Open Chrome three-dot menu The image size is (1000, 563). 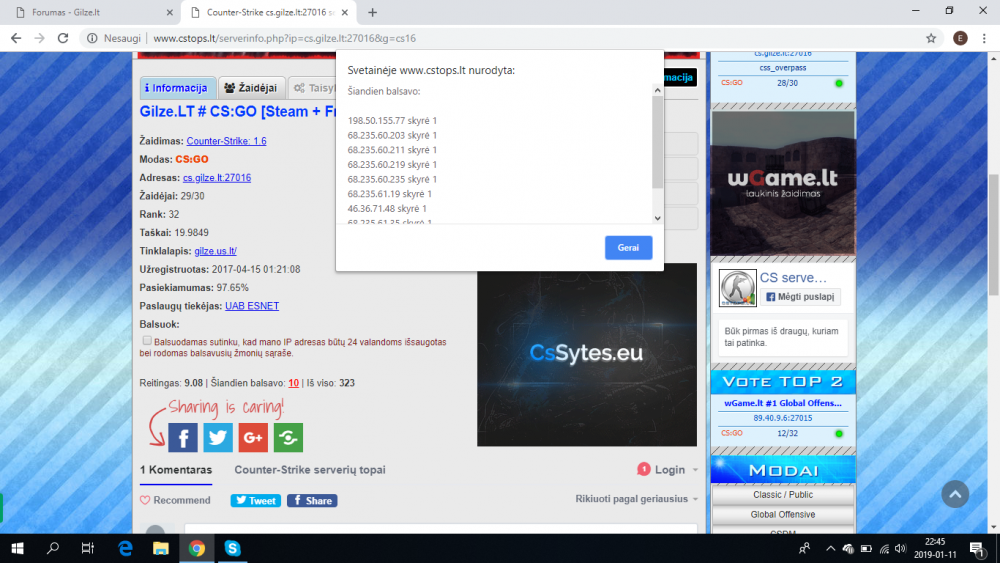pyautogui.click(x=984, y=38)
